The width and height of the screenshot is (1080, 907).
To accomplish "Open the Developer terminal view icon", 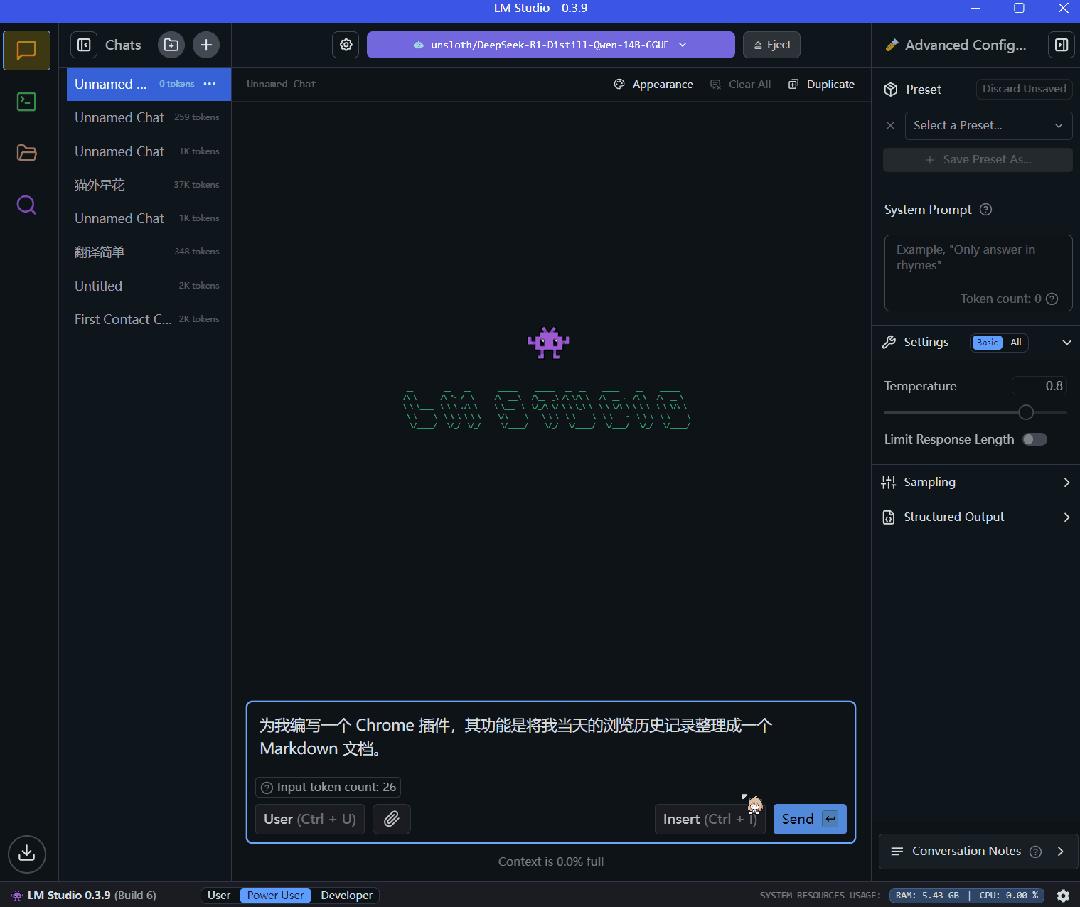I will (26, 102).
